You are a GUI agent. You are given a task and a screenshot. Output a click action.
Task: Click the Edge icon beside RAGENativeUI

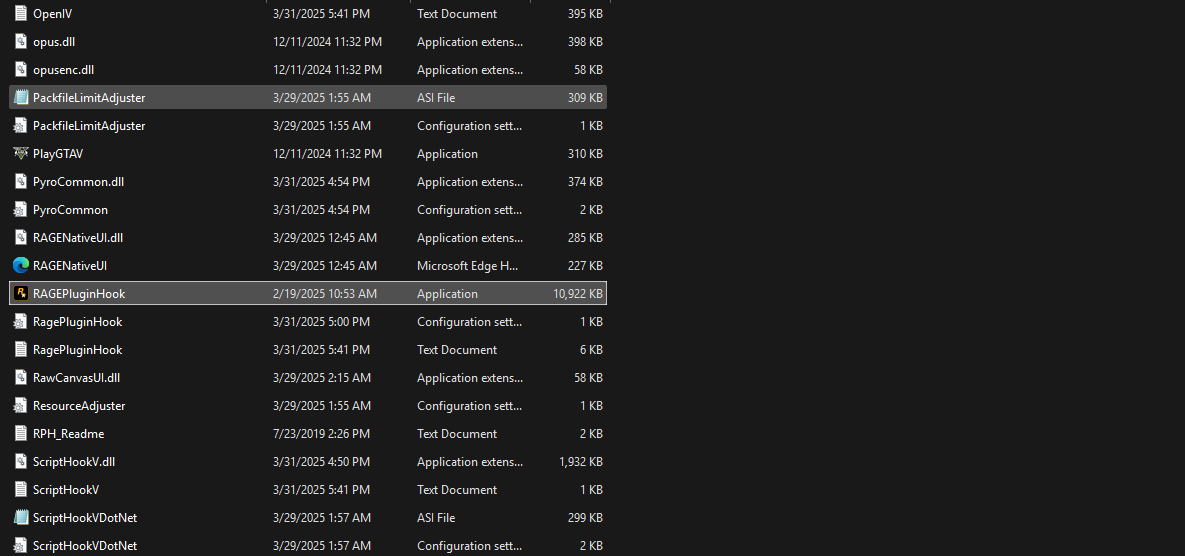click(21, 266)
